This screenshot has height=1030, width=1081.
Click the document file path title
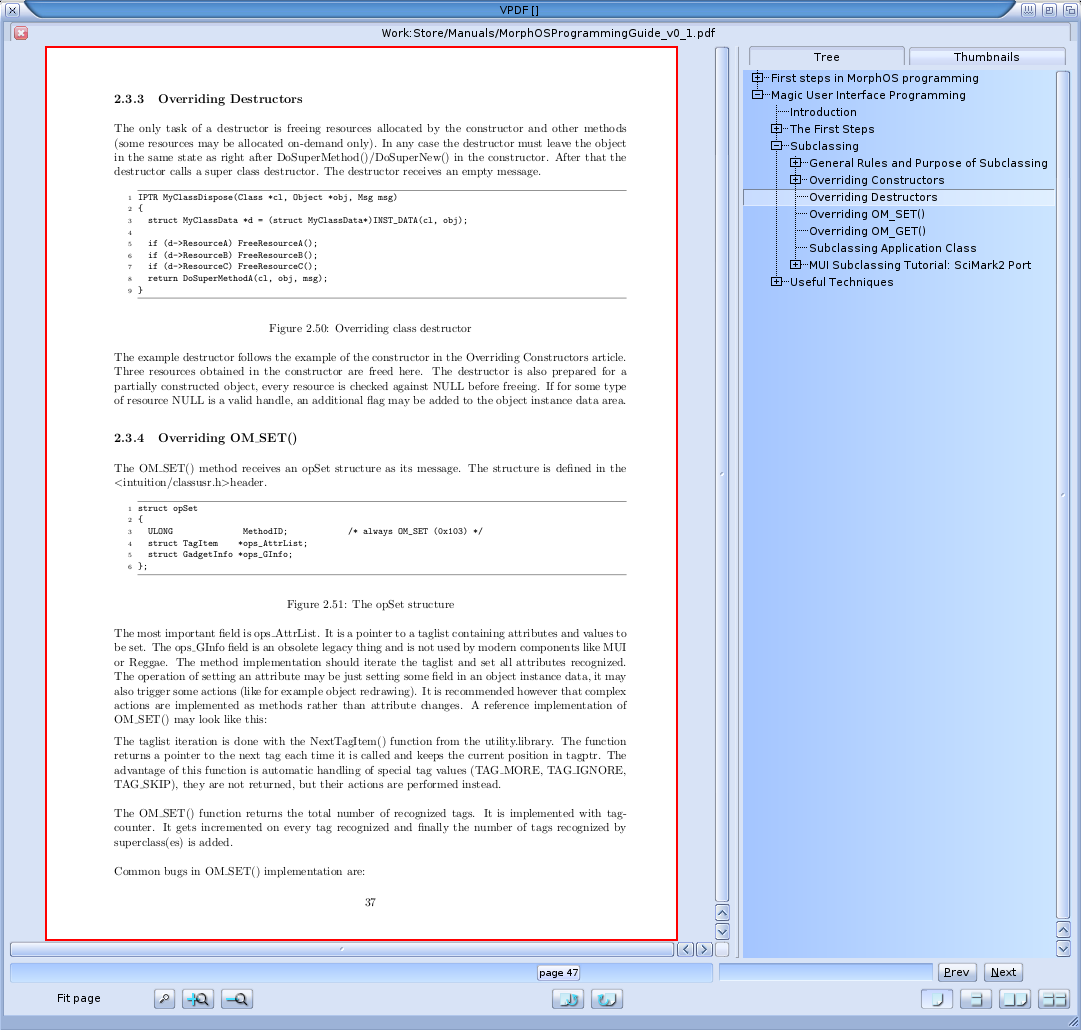(x=548, y=32)
